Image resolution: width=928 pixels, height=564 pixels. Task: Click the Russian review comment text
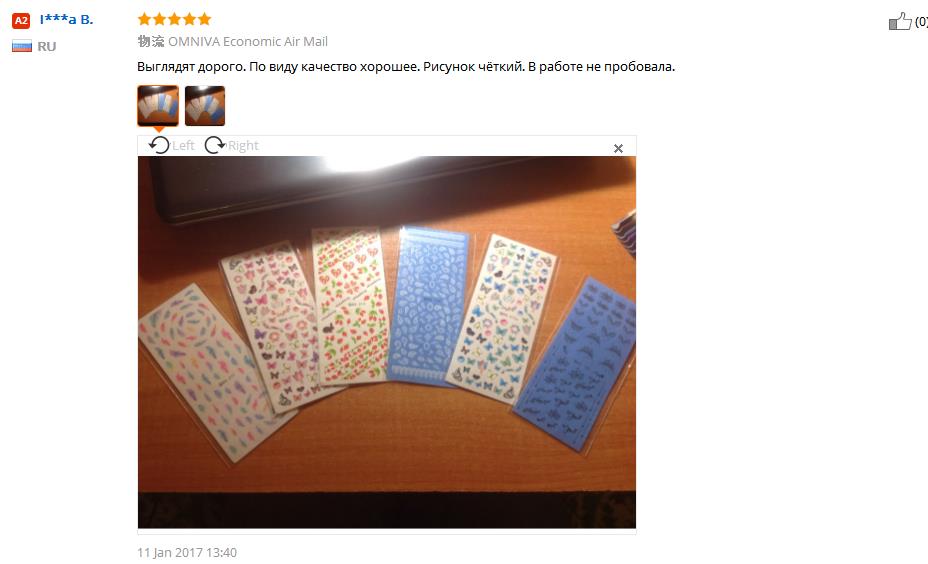tap(406, 67)
